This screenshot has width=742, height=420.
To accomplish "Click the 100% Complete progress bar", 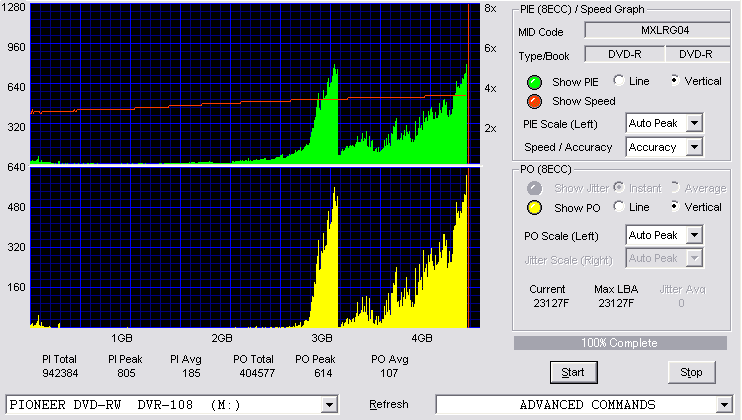I will (620, 343).
